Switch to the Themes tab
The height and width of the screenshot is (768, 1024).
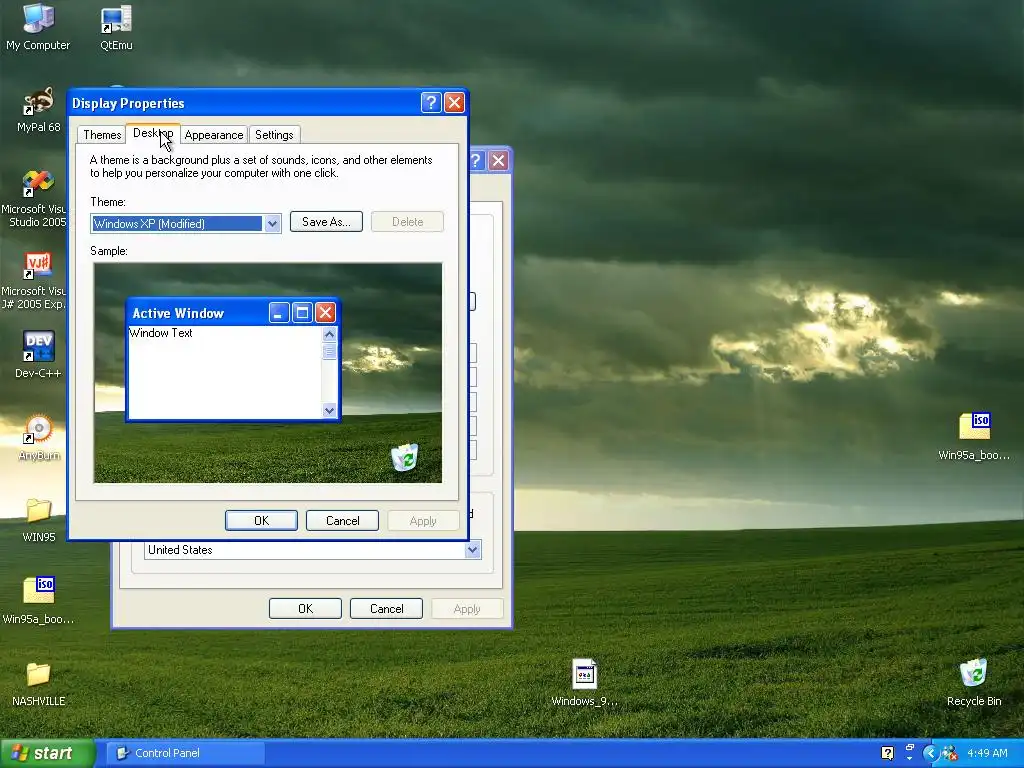coord(102,135)
